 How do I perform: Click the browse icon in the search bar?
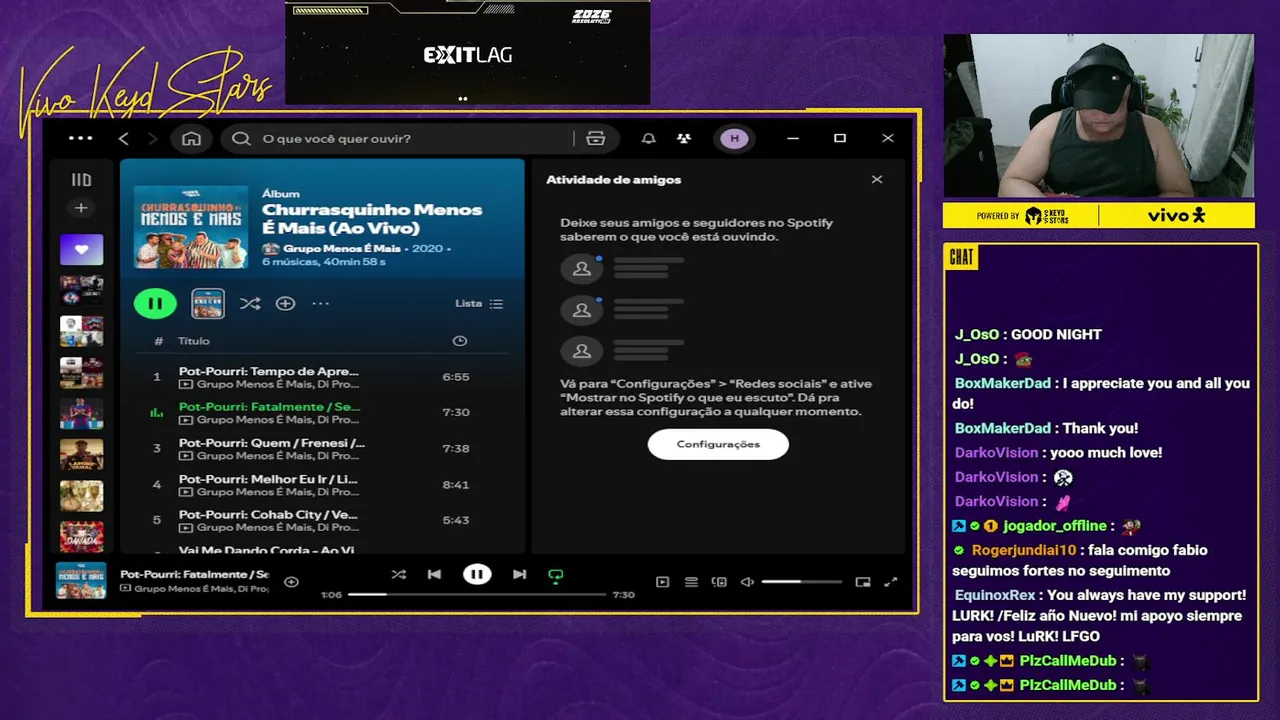pyautogui.click(x=596, y=138)
